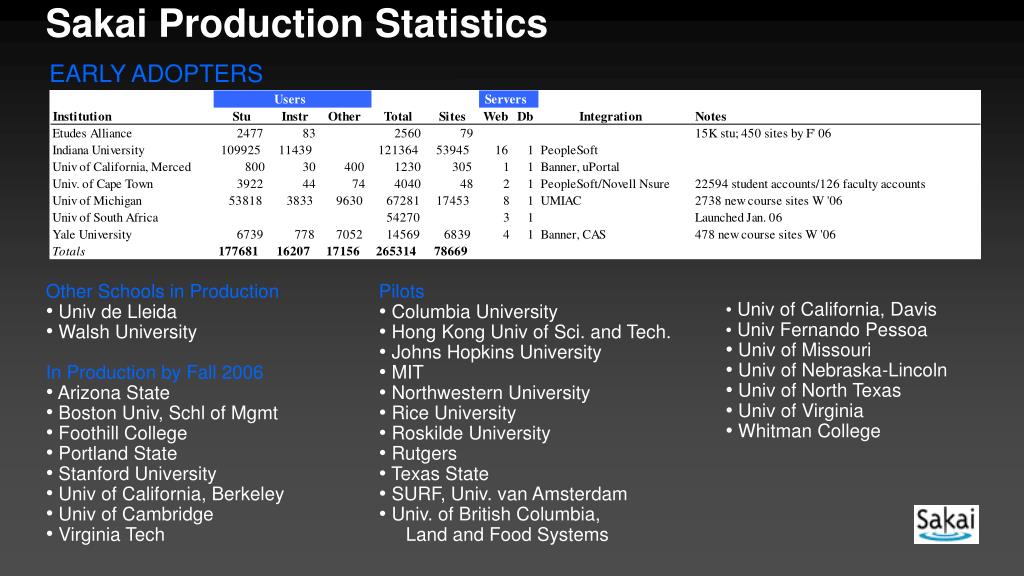This screenshot has width=1024, height=576.
Task: Select the "Arizona State" bullet
Action: (x=108, y=393)
